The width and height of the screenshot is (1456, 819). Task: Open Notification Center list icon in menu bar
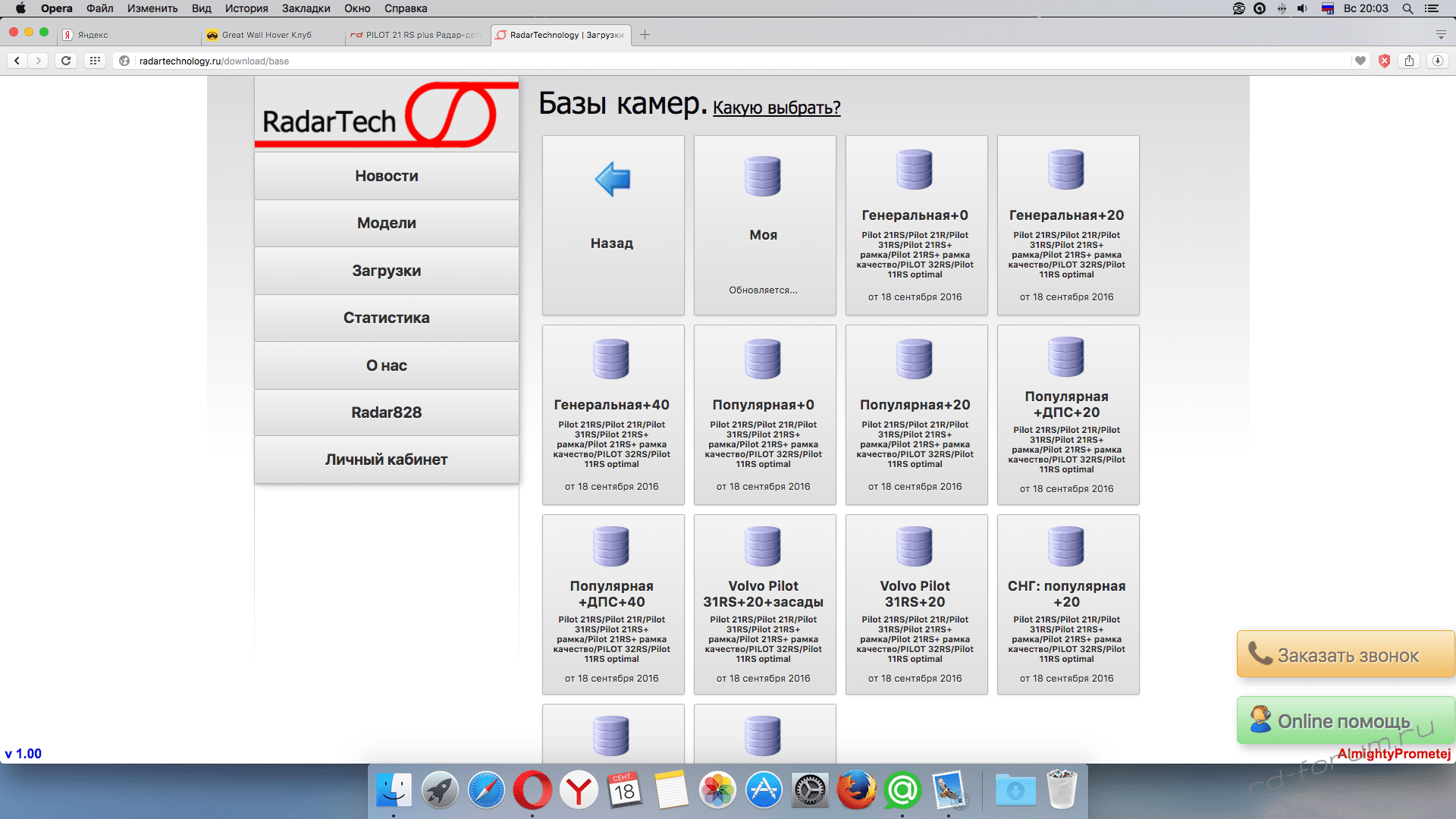(x=1432, y=8)
